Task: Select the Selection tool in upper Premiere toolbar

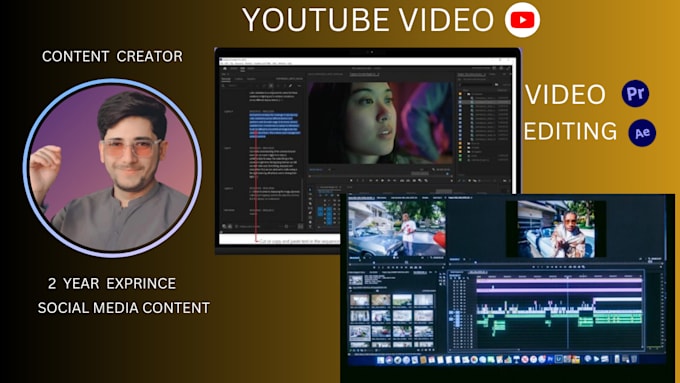Action: pyautogui.click(x=310, y=190)
